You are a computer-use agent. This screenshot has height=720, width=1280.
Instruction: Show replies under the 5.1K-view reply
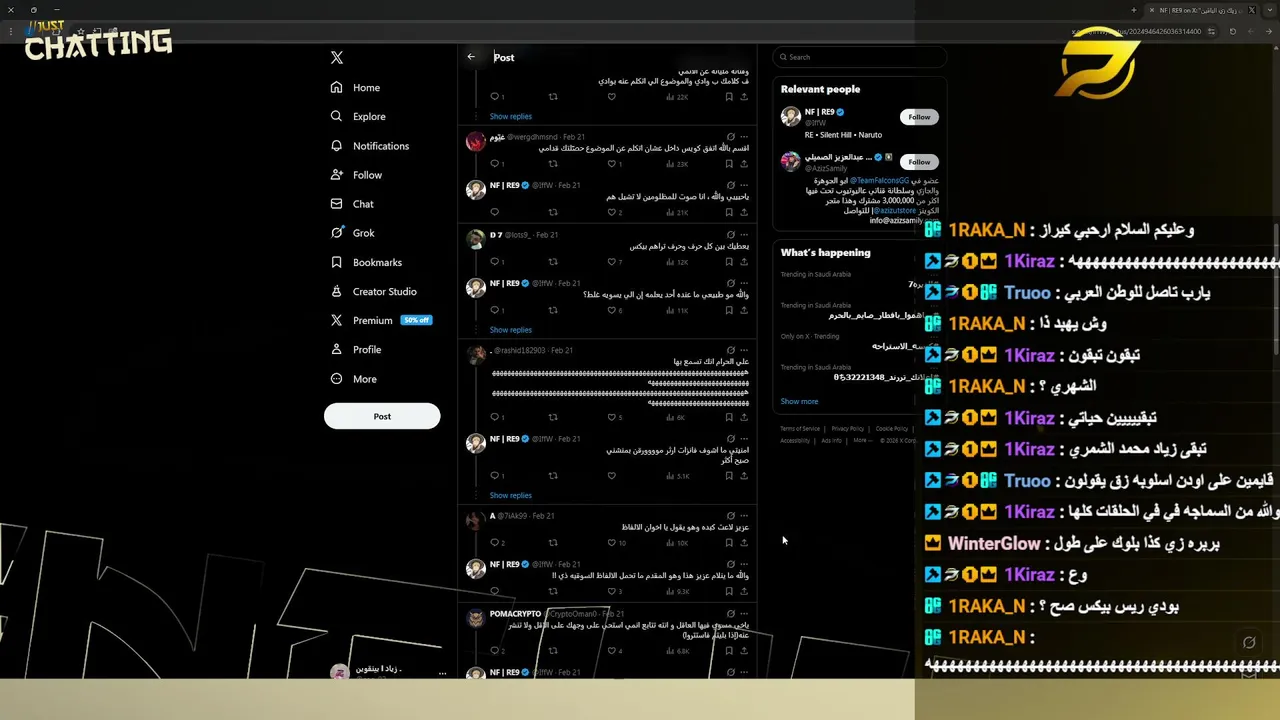click(511, 495)
